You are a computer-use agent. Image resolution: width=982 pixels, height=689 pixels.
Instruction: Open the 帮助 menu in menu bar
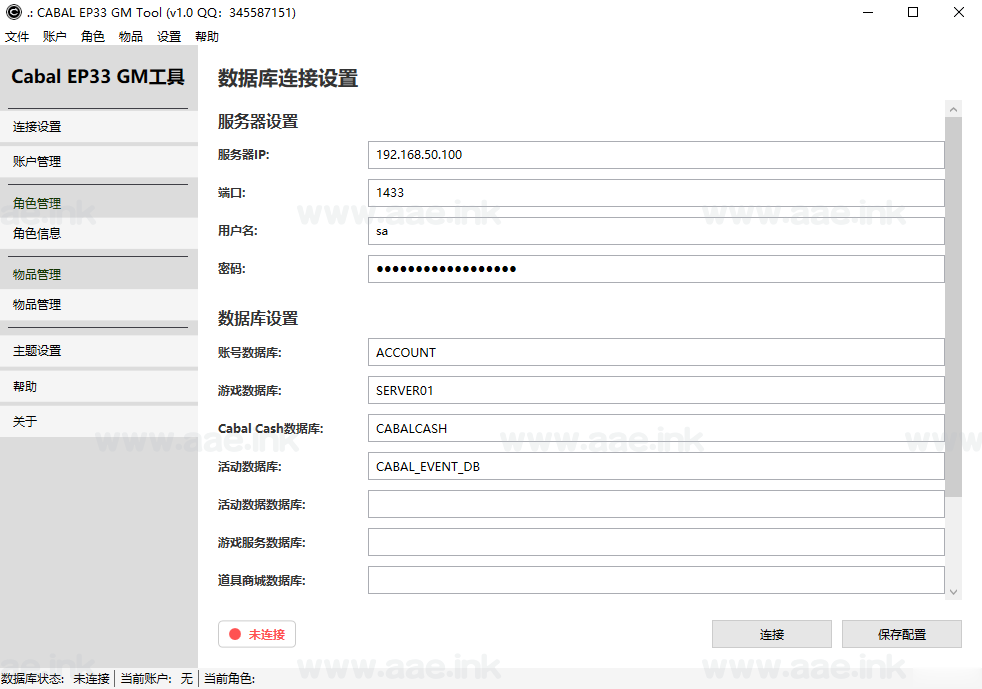[207, 36]
